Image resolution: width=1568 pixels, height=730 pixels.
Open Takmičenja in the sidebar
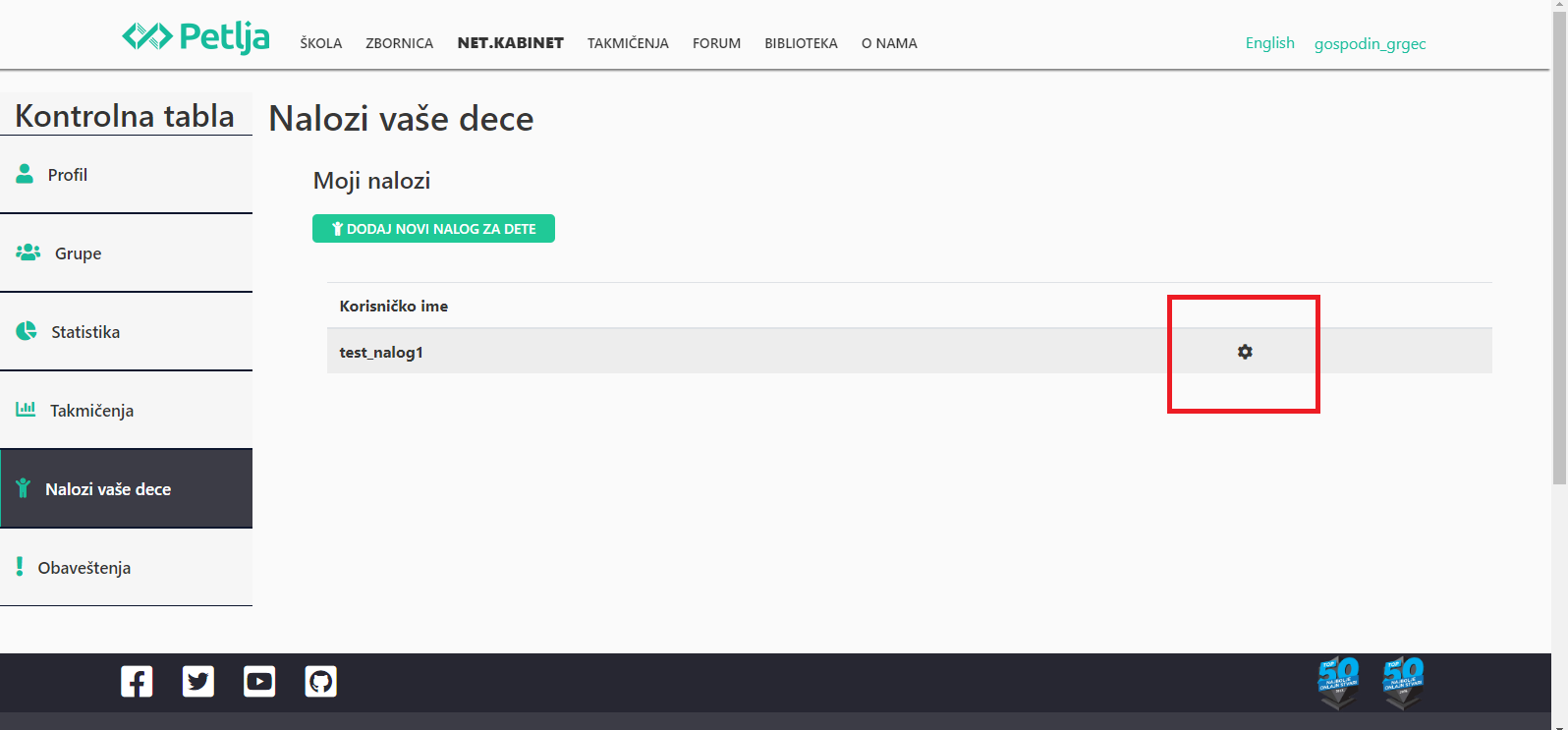click(x=126, y=411)
